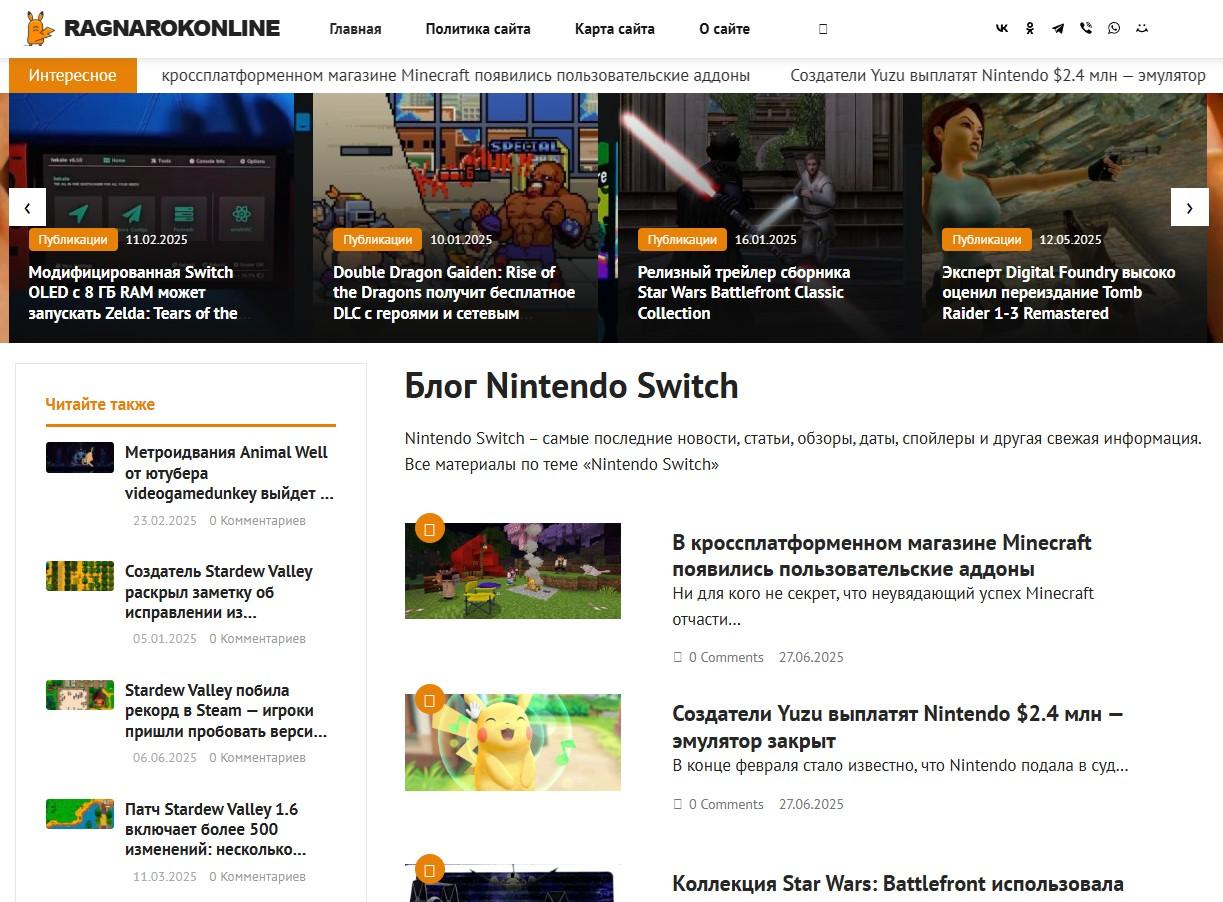Image resolution: width=1223 pixels, height=902 pixels.
Task: Open the VK social share icon
Action: [1002, 28]
